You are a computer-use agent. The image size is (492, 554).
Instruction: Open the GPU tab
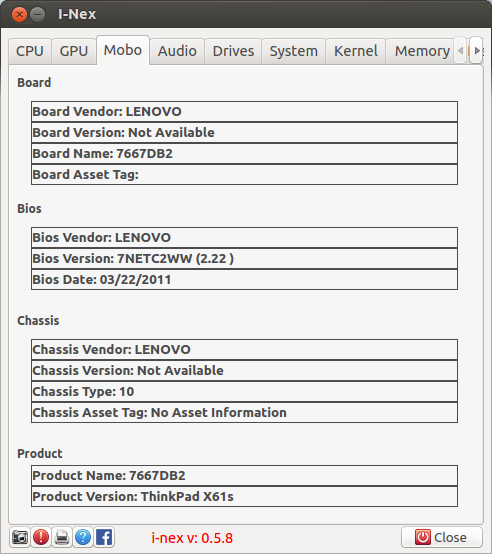74,51
